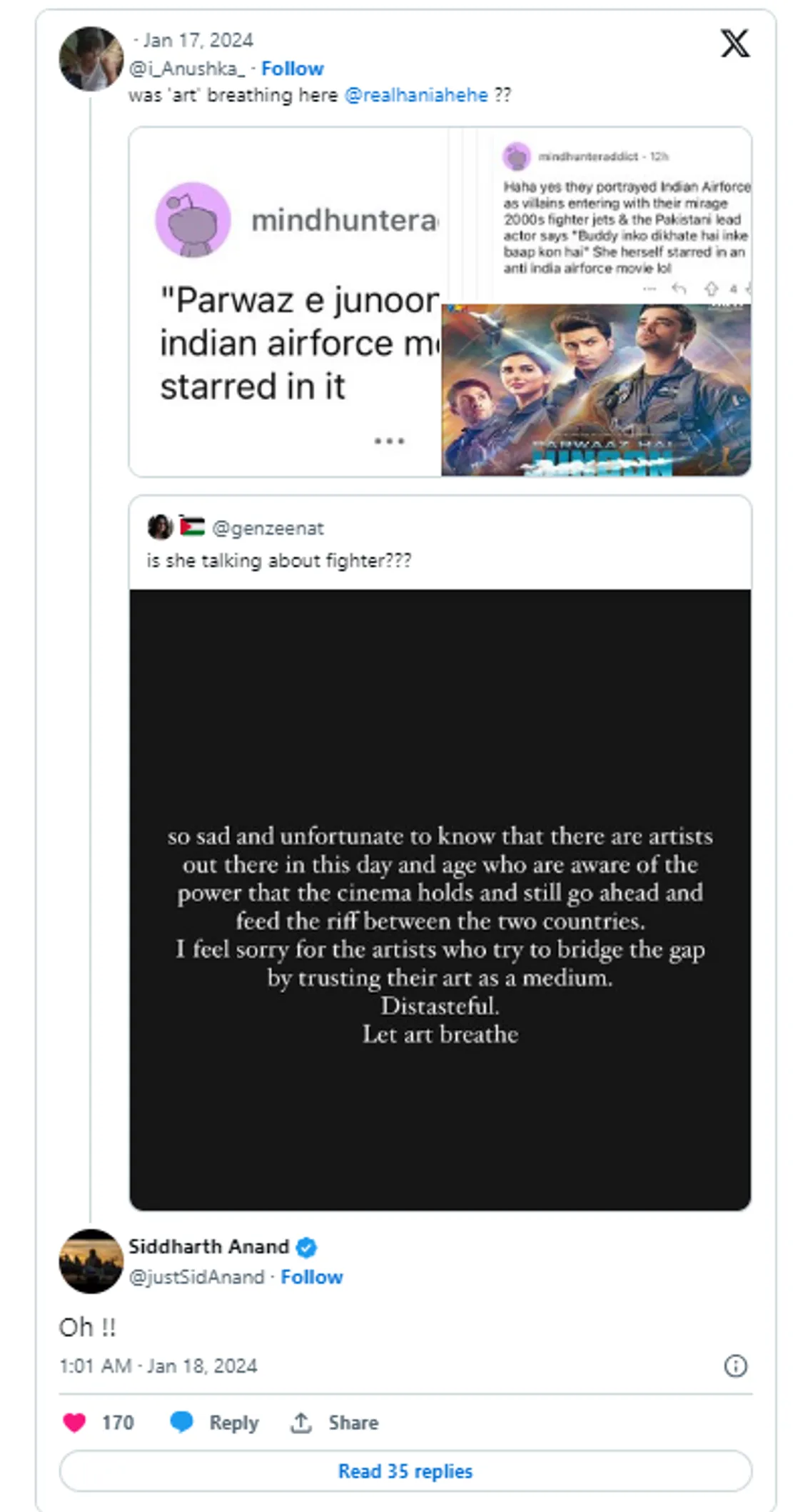The width and height of the screenshot is (793, 1512).
Task: Click the Share button label
Action: coord(353,1422)
